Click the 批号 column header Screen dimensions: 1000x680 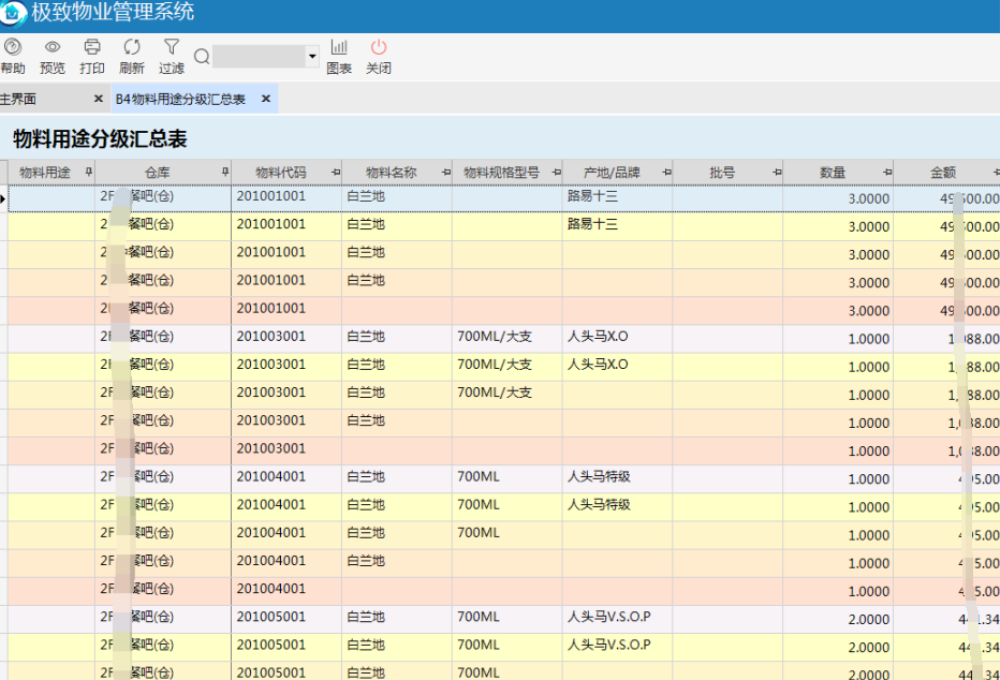[722, 172]
